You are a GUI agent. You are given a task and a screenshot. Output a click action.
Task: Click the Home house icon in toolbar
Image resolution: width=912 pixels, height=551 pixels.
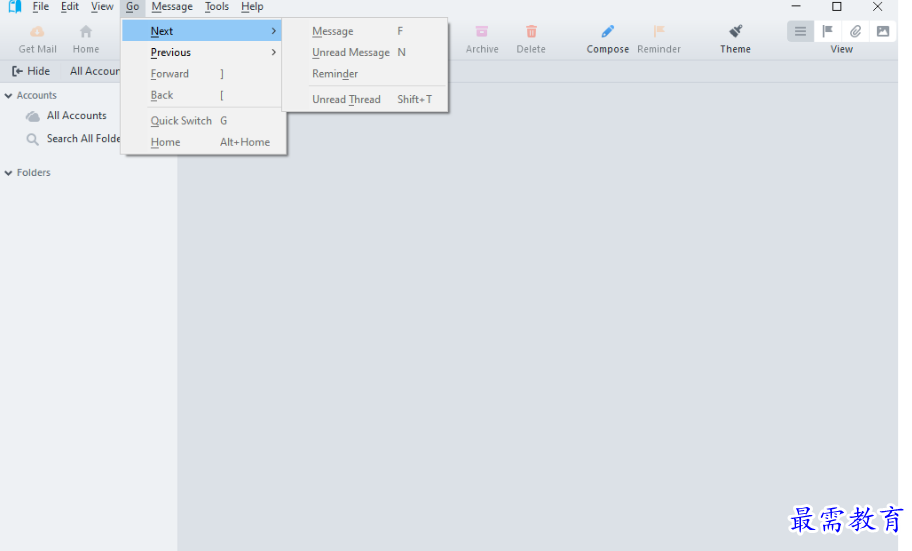86,31
